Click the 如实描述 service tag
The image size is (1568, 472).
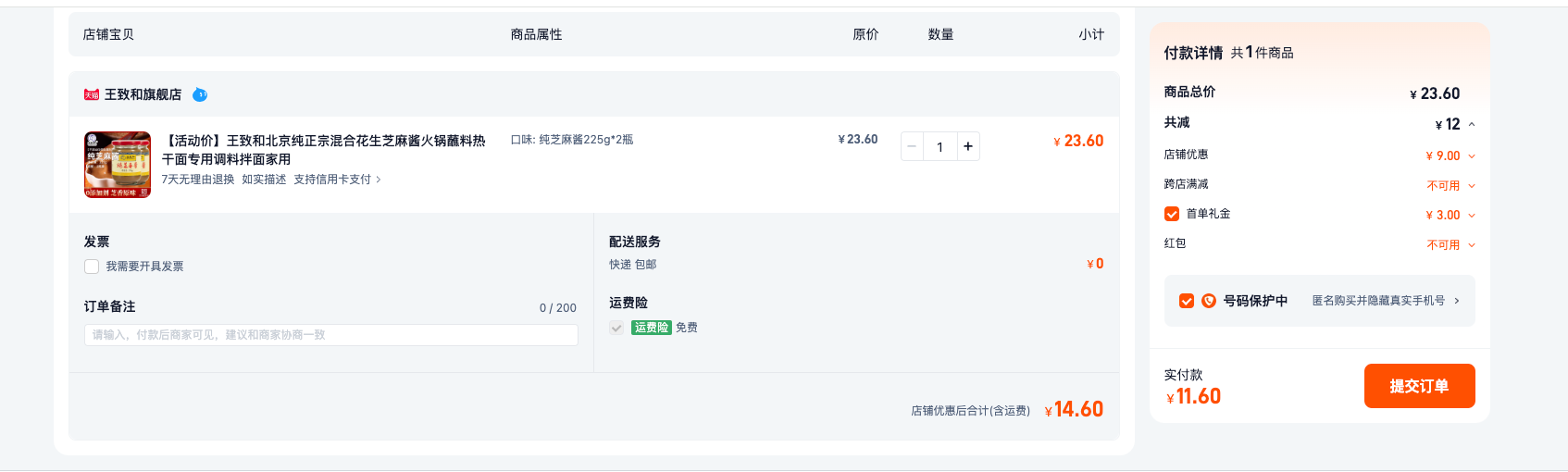[x=264, y=180]
